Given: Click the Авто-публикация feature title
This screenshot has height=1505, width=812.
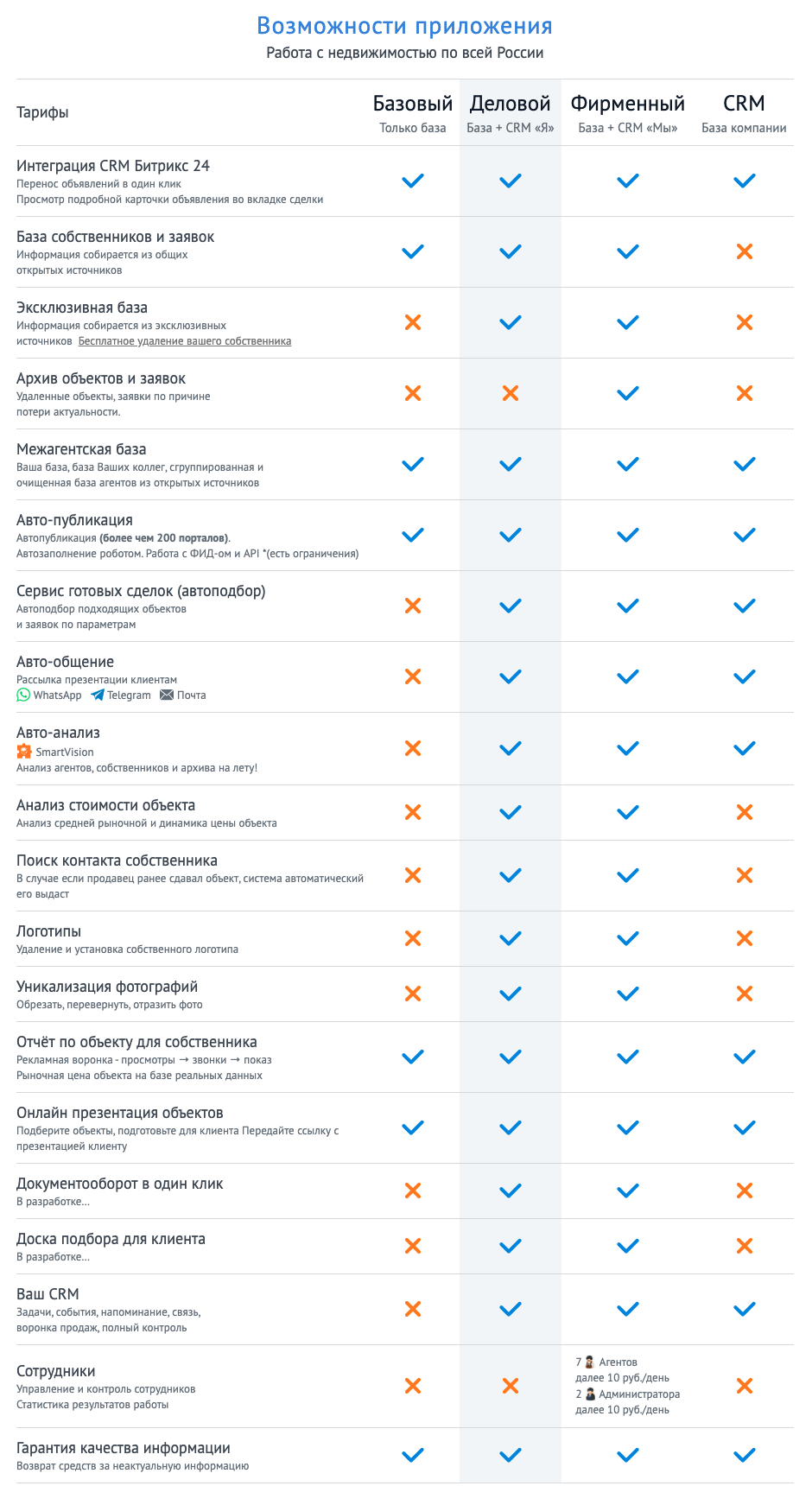Looking at the screenshot, I should pos(75,520).
